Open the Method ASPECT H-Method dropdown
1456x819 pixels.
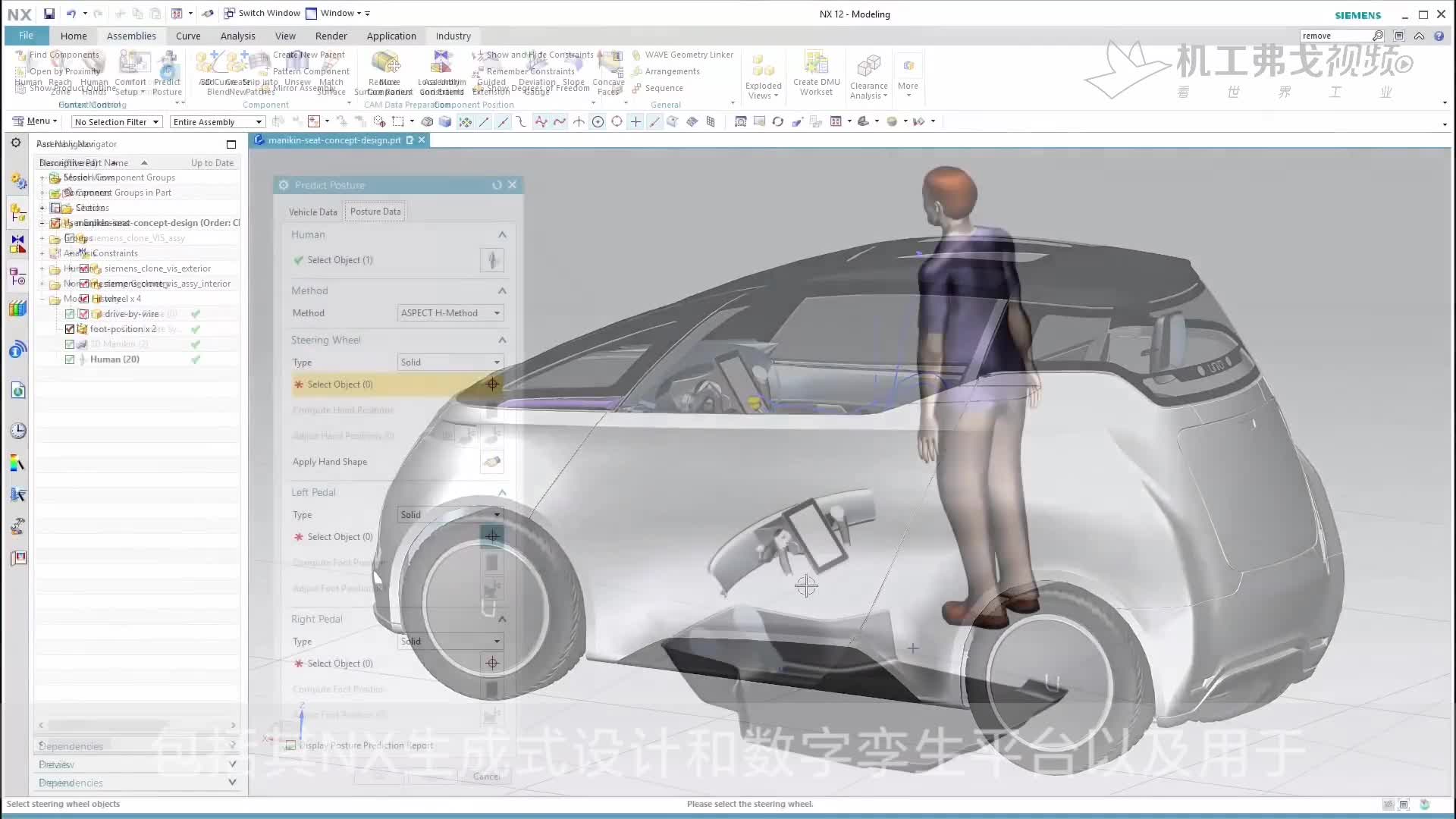coord(450,312)
